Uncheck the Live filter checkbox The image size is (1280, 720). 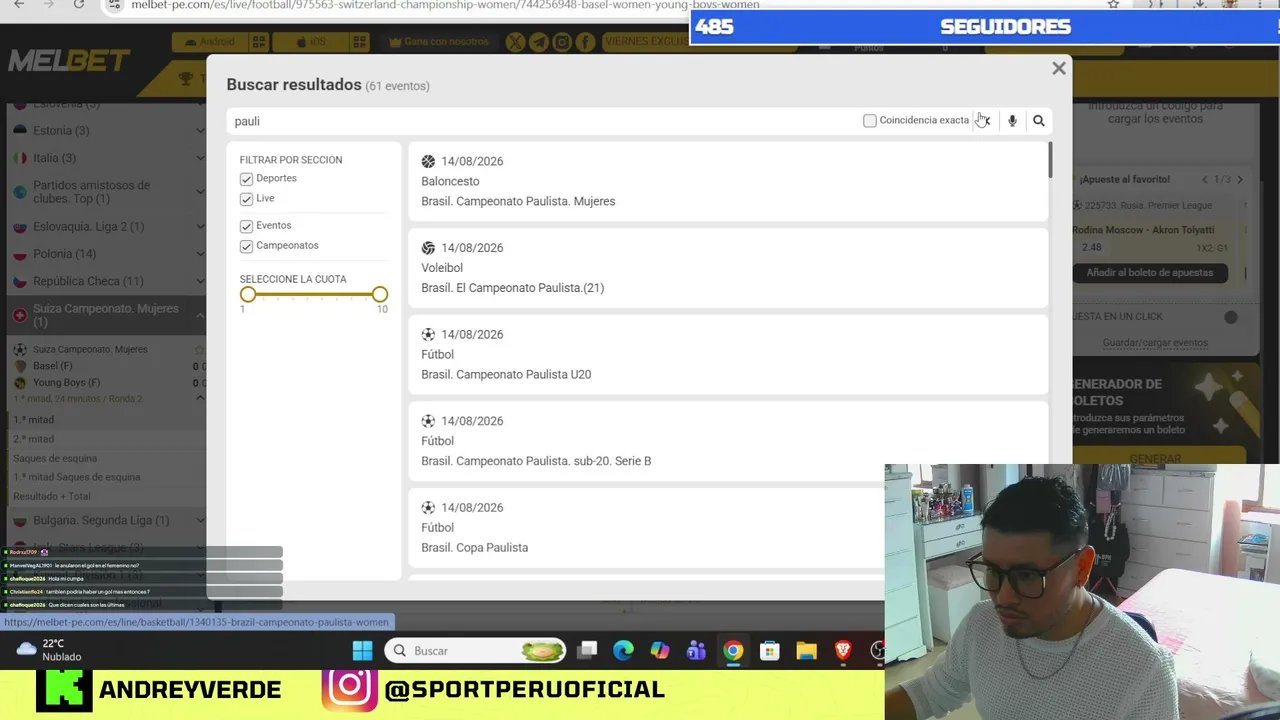pyautogui.click(x=246, y=199)
